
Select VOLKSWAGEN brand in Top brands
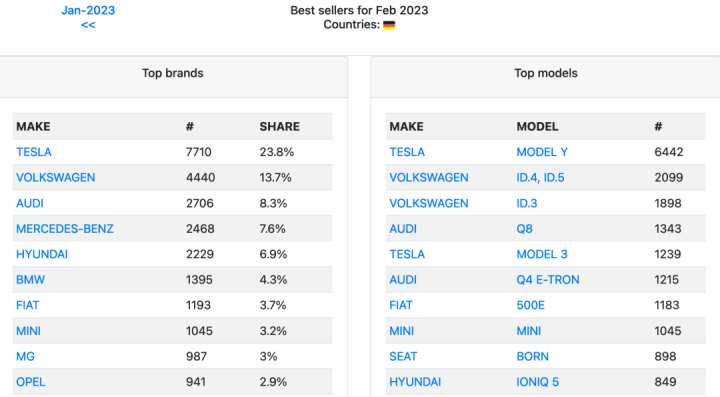[56, 178]
